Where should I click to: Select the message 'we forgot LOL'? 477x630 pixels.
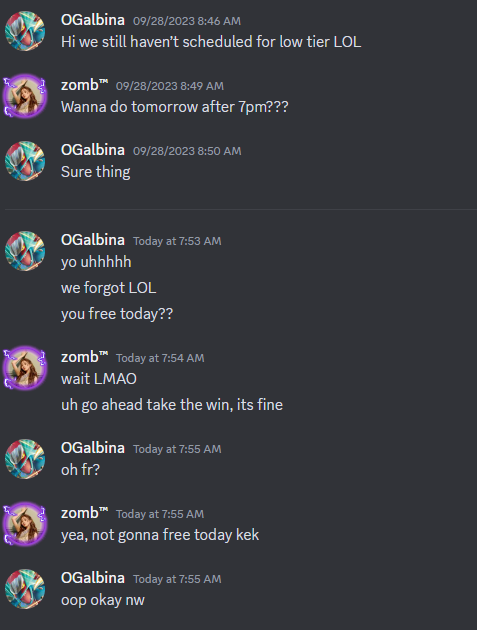pyautogui.click(x=109, y=288)
